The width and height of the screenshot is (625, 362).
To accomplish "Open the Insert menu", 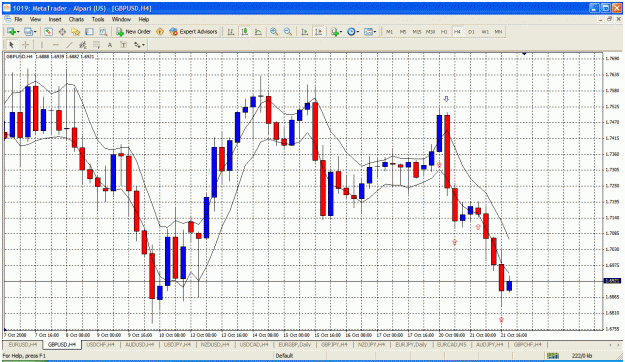I will [55, 19].
